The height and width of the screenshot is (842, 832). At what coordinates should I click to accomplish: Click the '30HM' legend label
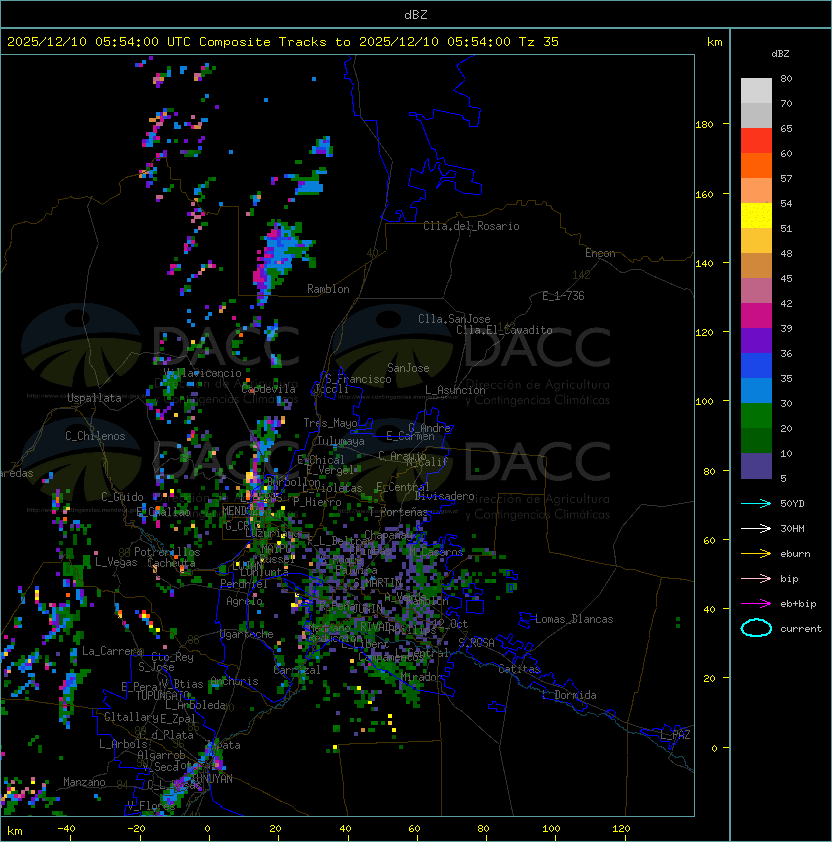click(792, 528)
